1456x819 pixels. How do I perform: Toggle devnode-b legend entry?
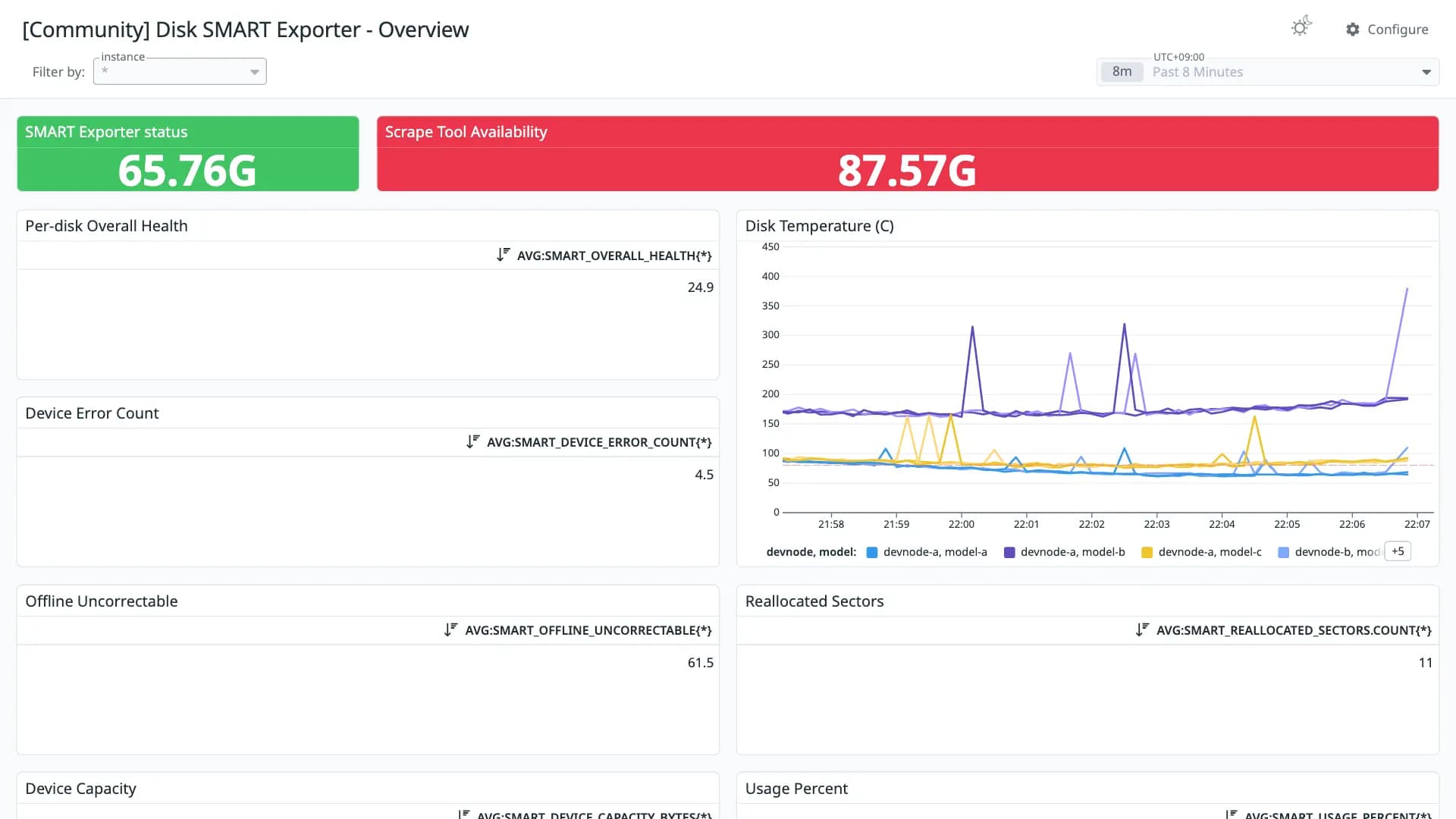coord(1330,552)
